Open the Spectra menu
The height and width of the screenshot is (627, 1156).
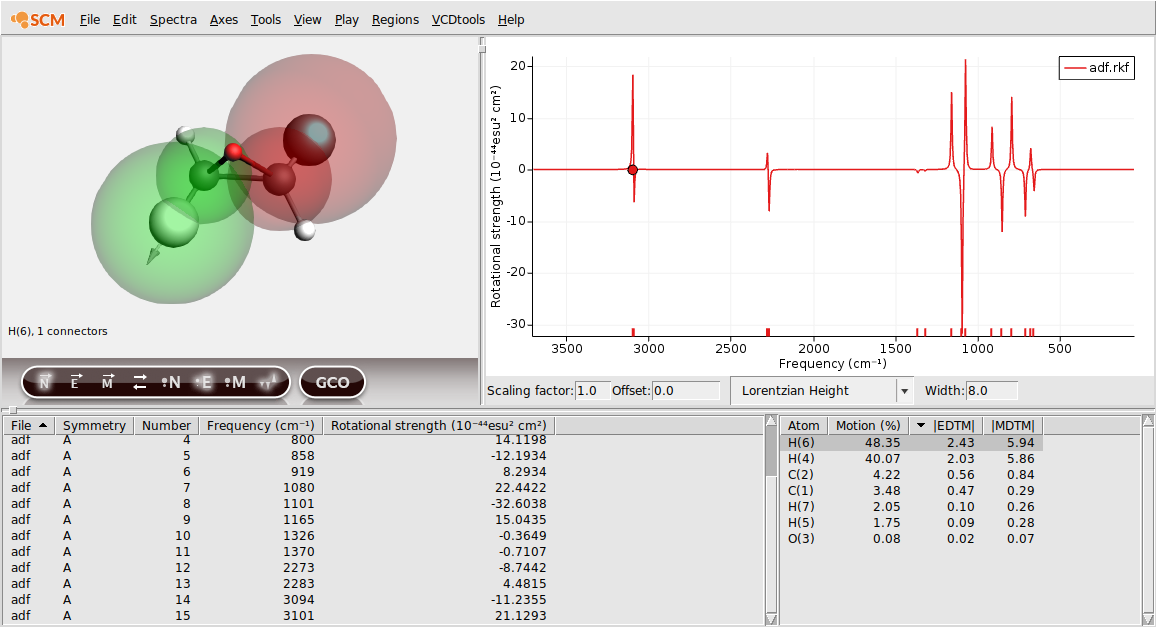coord(173,20)
